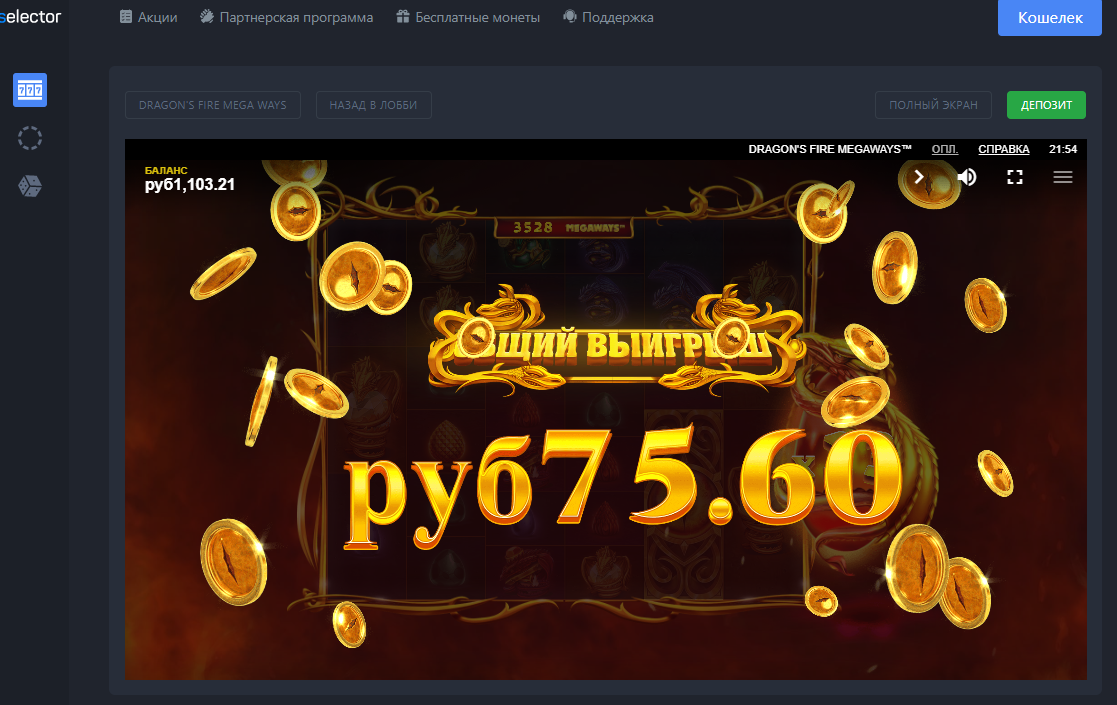Open the dice games sidebar icon
This screenshot has height=705, width=1117.
pos(30,186)
